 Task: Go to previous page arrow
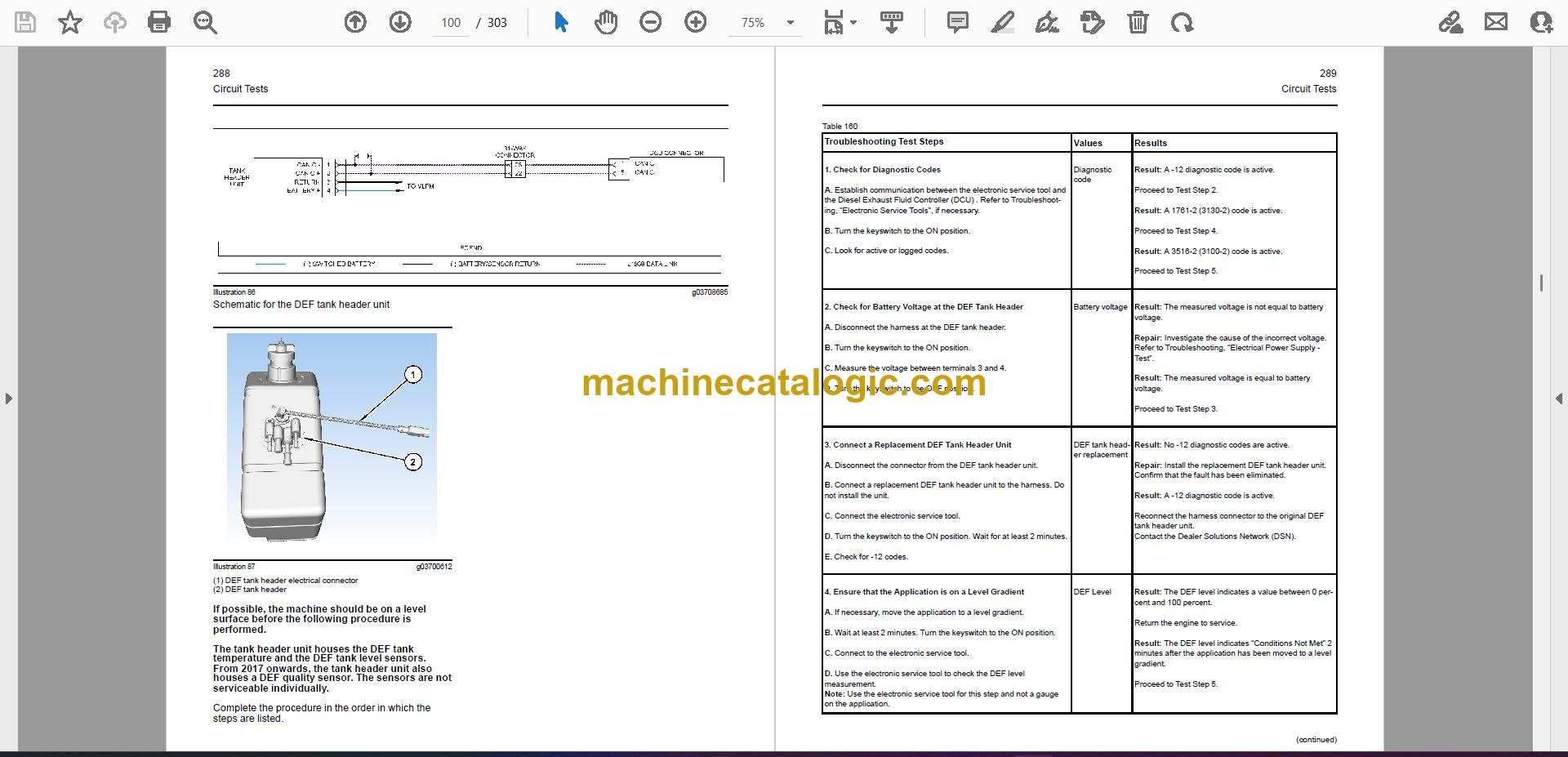click(355, 22)
